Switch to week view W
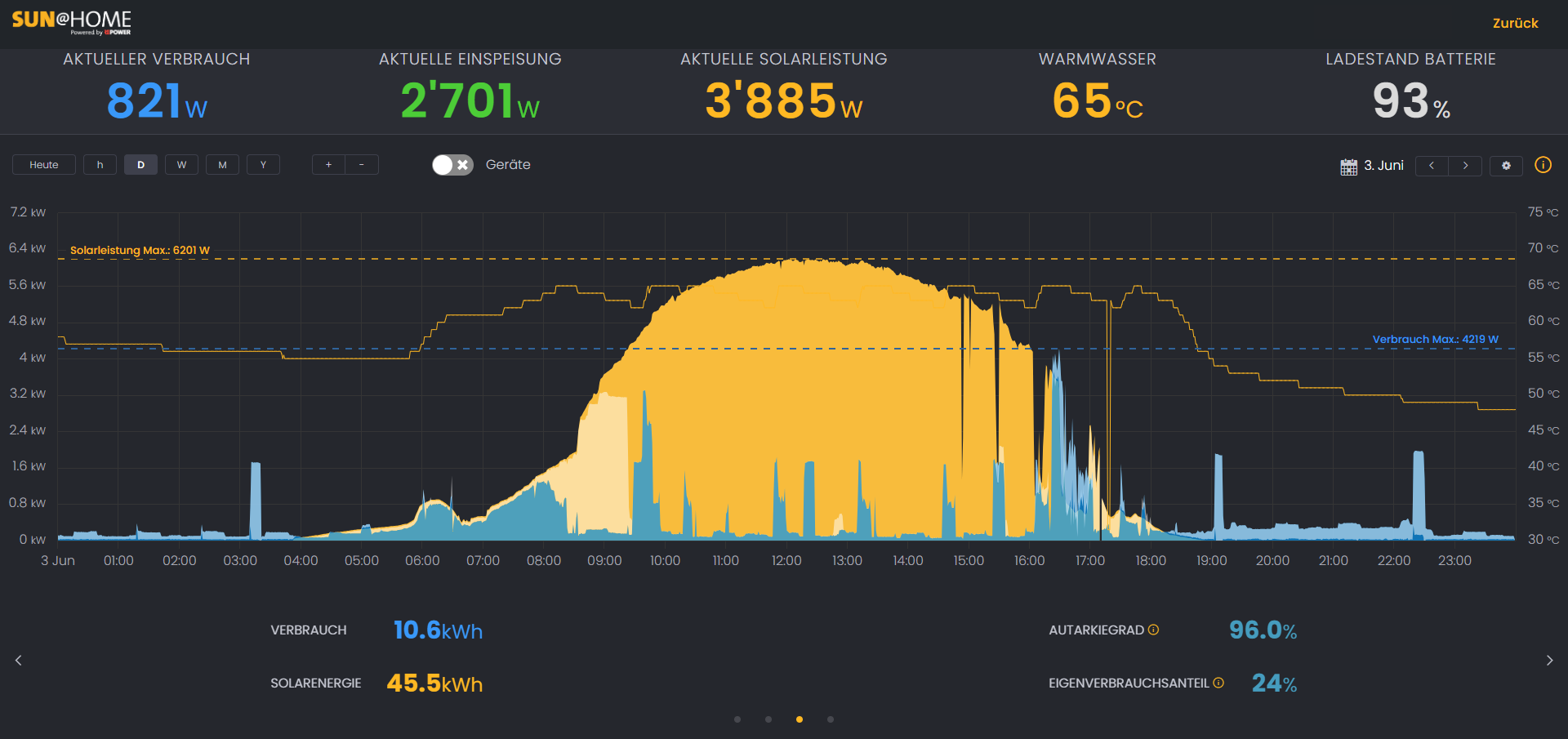 (x=181, y=165)
